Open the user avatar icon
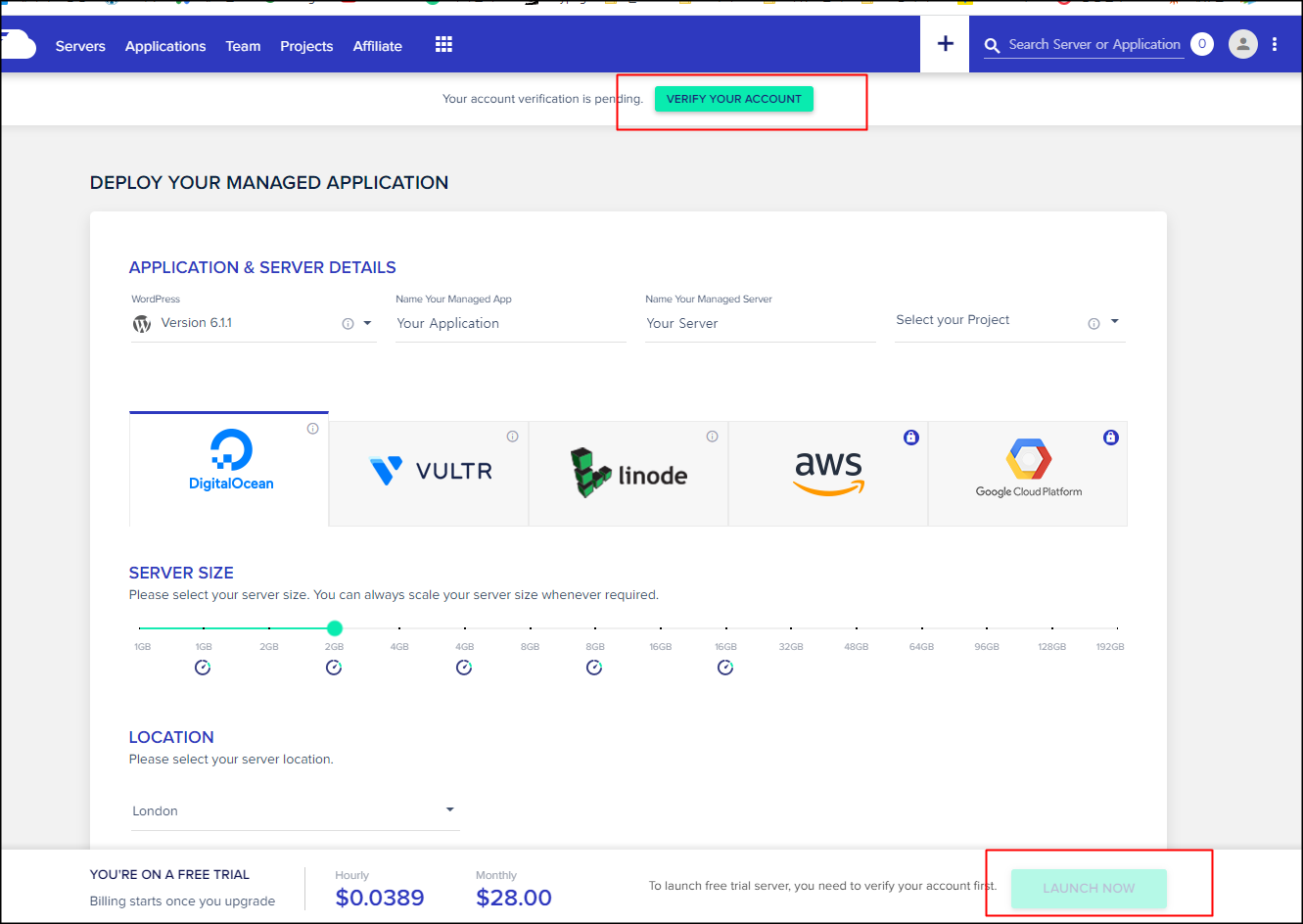Image resolution: width=1303 pixels, height=924 pixels. [x=1243, y=44]
